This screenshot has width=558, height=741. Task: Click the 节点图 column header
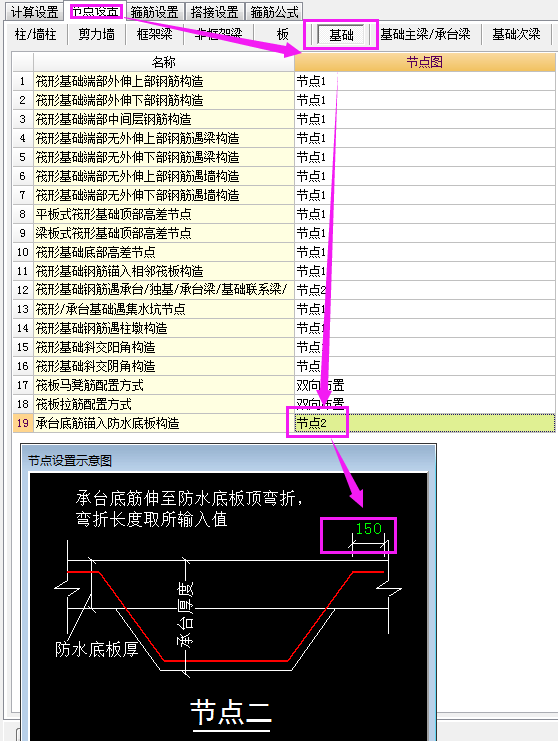(424, 62)
